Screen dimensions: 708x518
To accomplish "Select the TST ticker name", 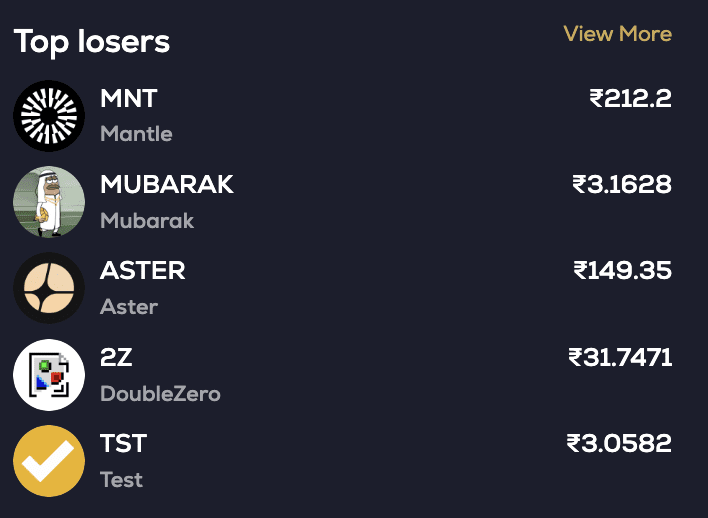I will pyautogui.click(x=124, y=443).
